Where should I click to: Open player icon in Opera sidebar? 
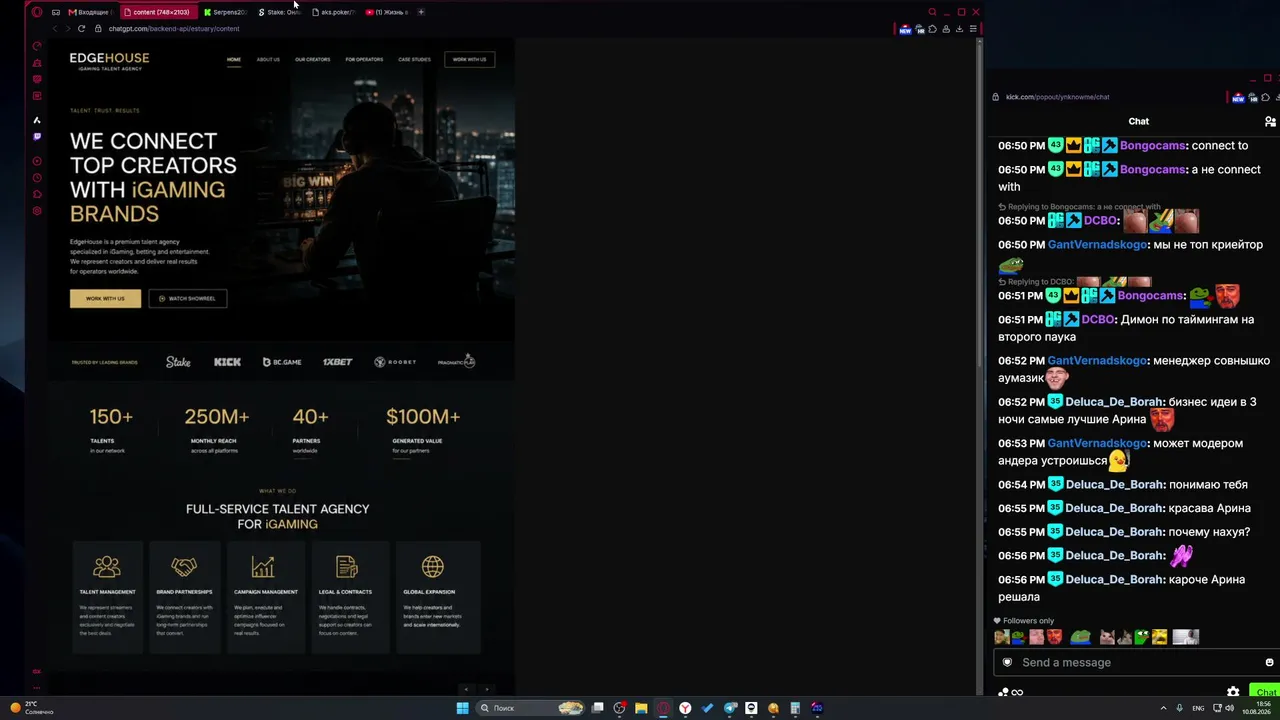click(37, 161)
